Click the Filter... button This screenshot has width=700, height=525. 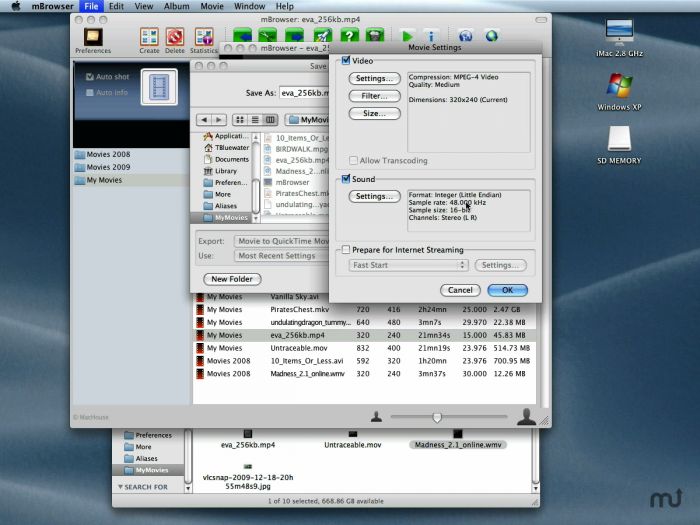pos(374,96)
